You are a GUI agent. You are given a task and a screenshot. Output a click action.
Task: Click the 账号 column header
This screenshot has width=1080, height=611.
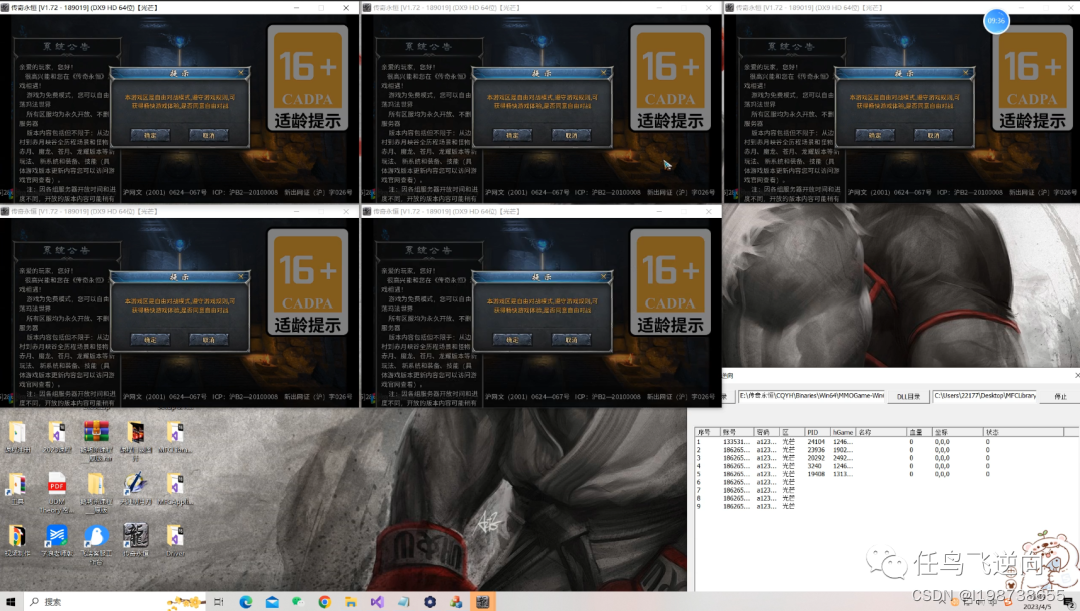(737, 432)
